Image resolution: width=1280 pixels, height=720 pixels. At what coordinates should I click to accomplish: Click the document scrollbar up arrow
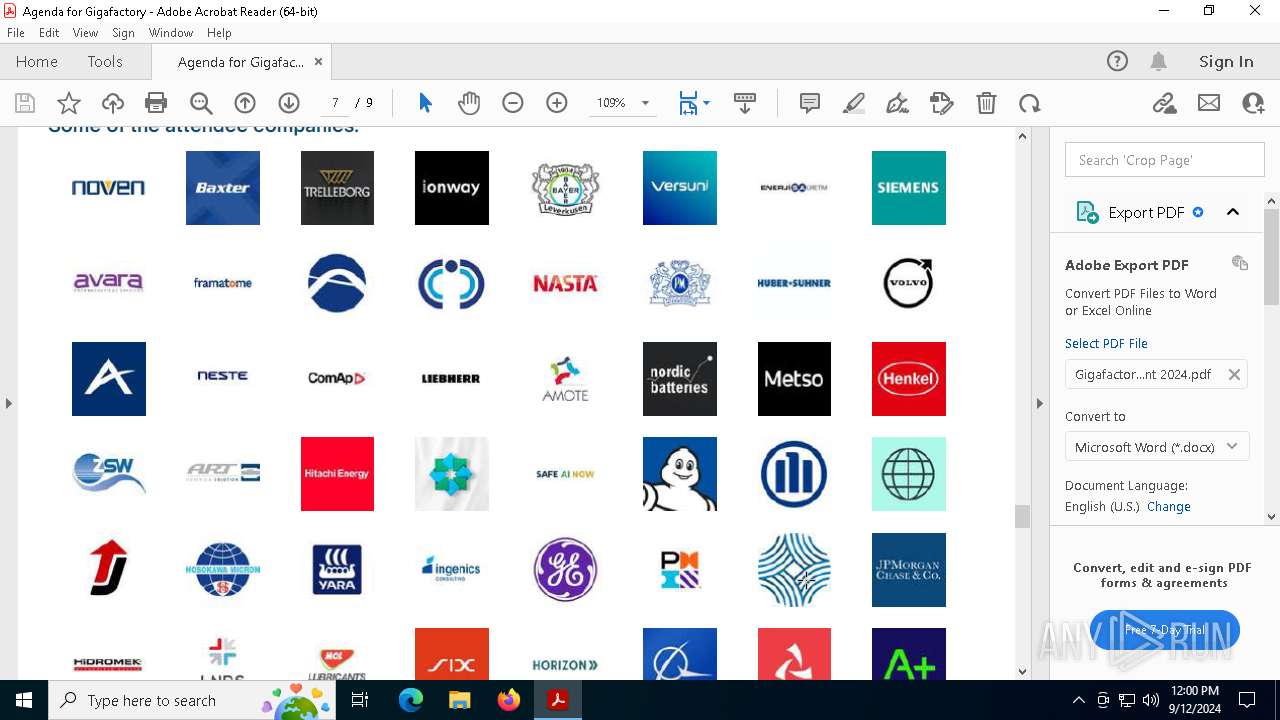(1022, 135)
